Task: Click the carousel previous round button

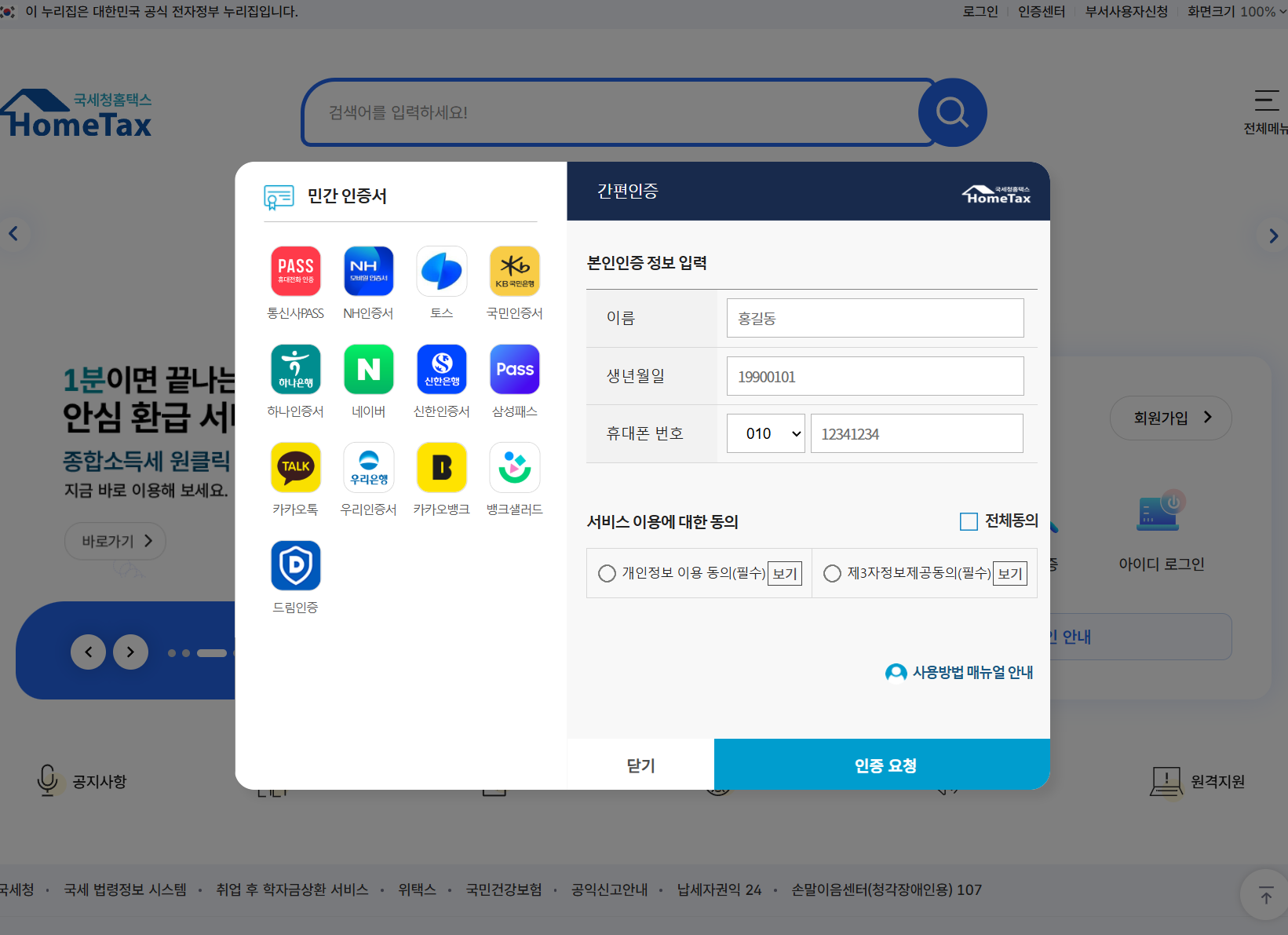Action: point(88,652)
